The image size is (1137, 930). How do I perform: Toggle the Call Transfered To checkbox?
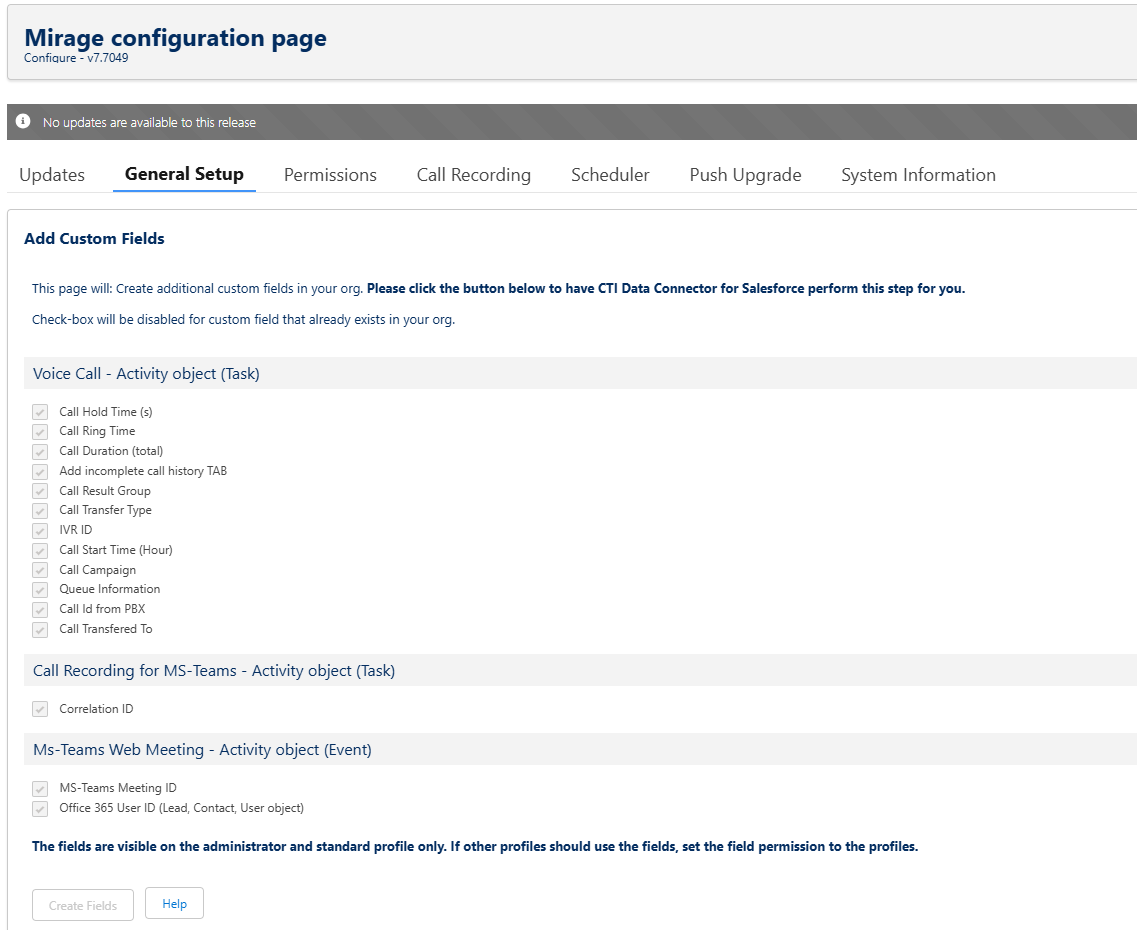click(x=40, y=629)
